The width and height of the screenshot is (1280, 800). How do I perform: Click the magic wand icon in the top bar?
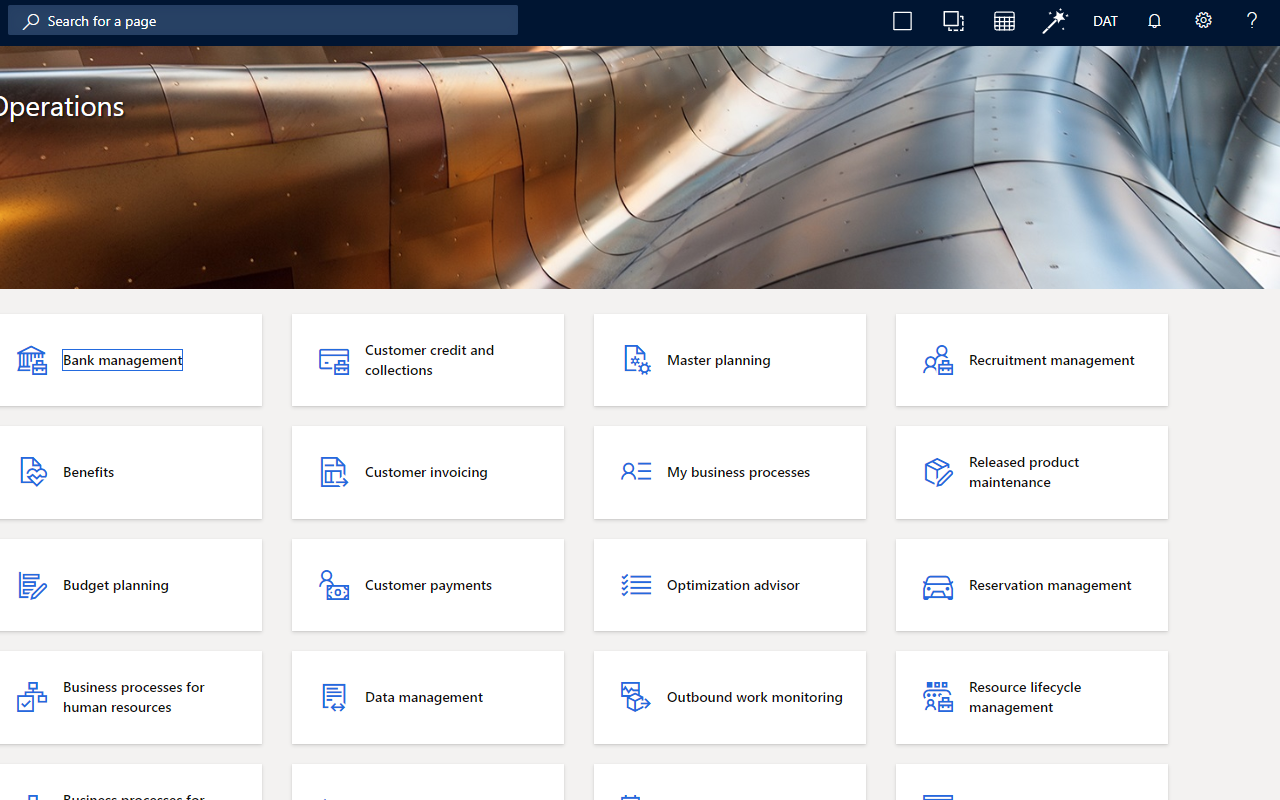point(1055,21)
